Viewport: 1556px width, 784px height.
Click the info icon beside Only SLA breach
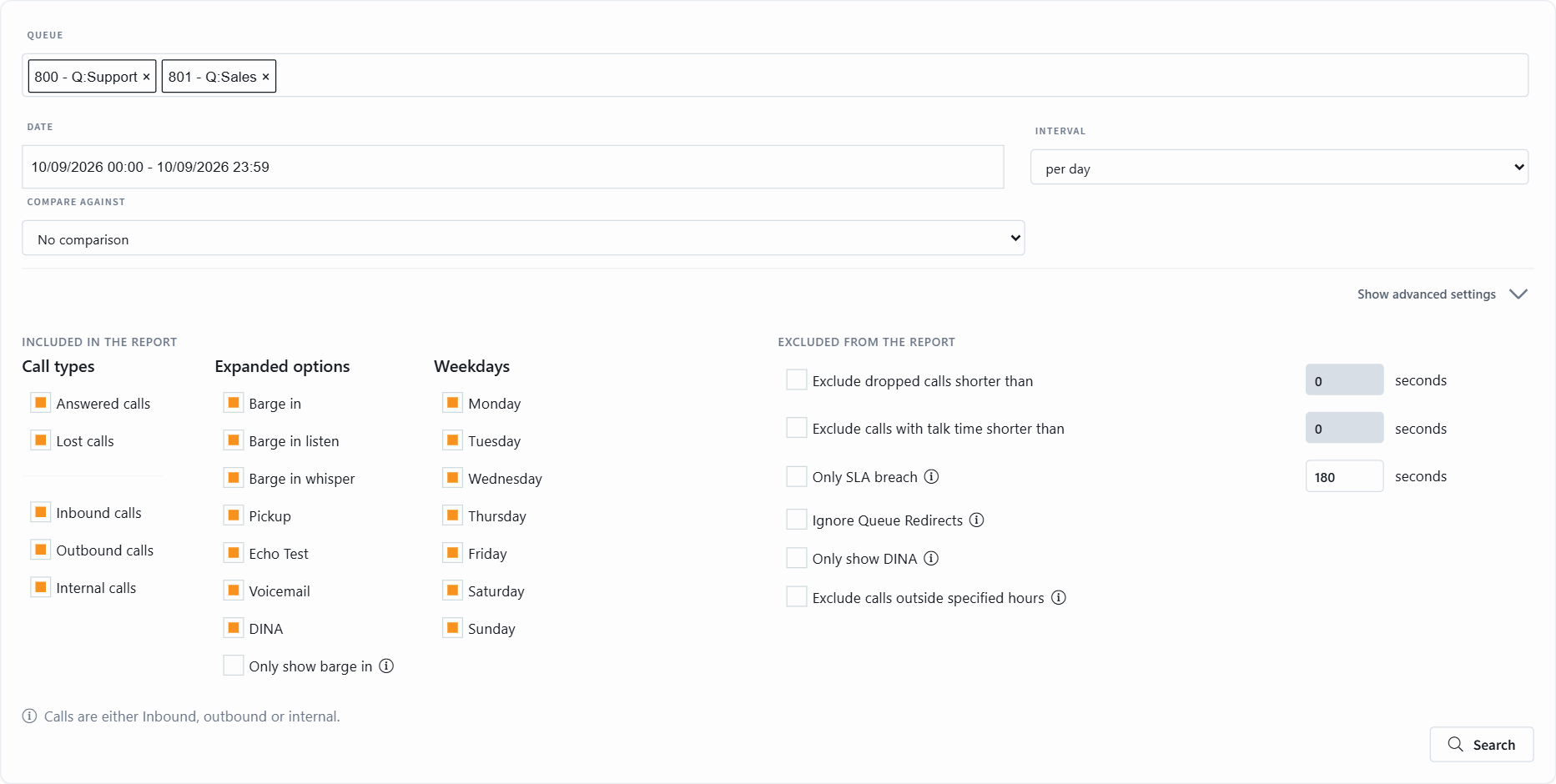tap(931, 476)
